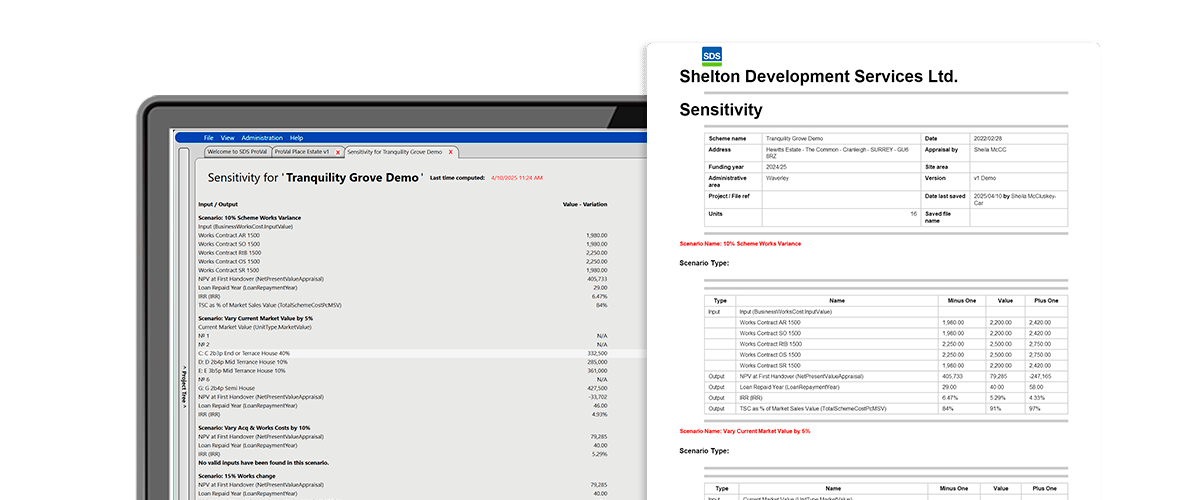Click the Shelton Development Services Ltd. title
The height and width of the screenshot is (500, 1200).
pos(818,77)
